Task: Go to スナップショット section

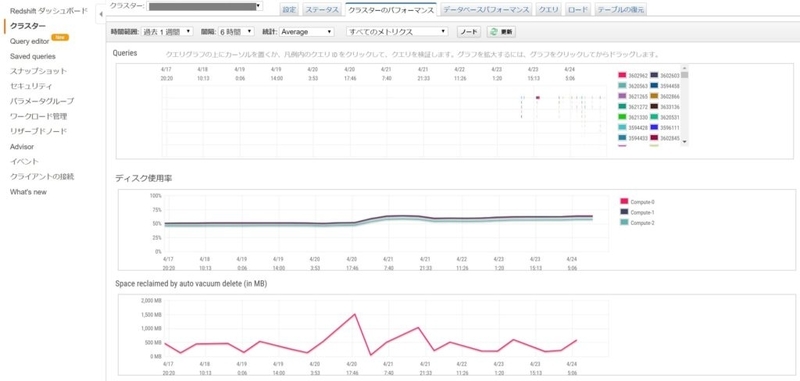Action: click(x=38, y=71)
